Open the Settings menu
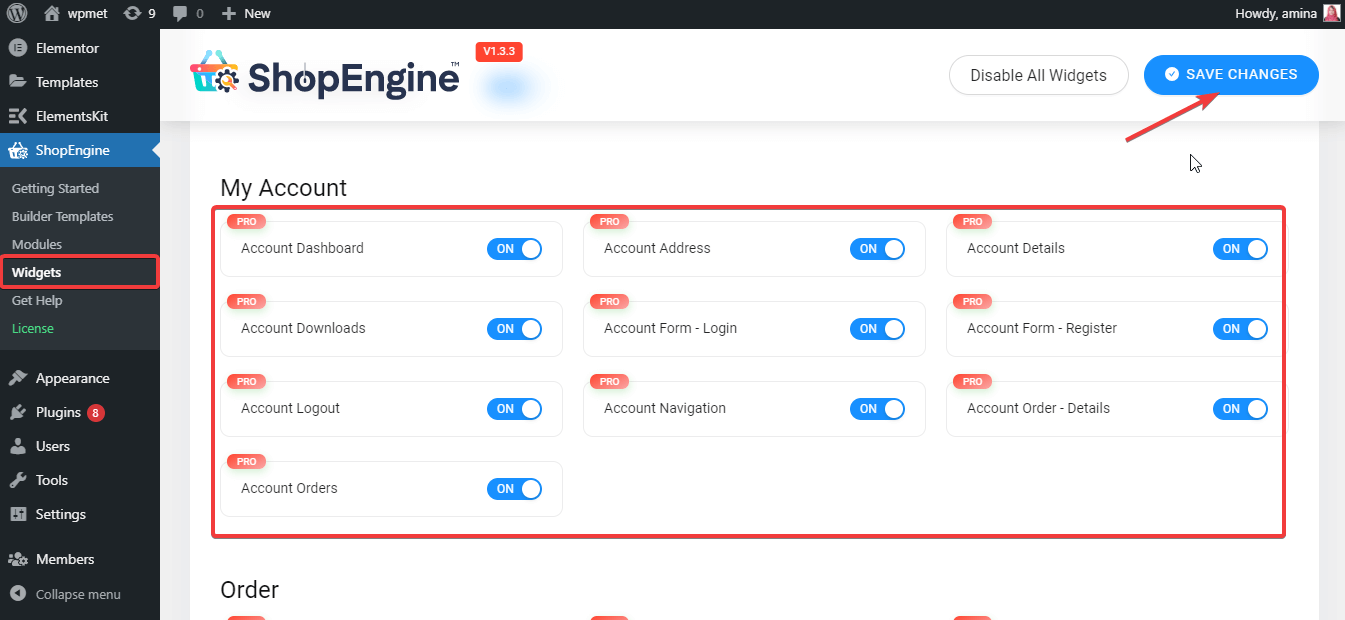Screen dimensions: 1345x620 point(80,514)
